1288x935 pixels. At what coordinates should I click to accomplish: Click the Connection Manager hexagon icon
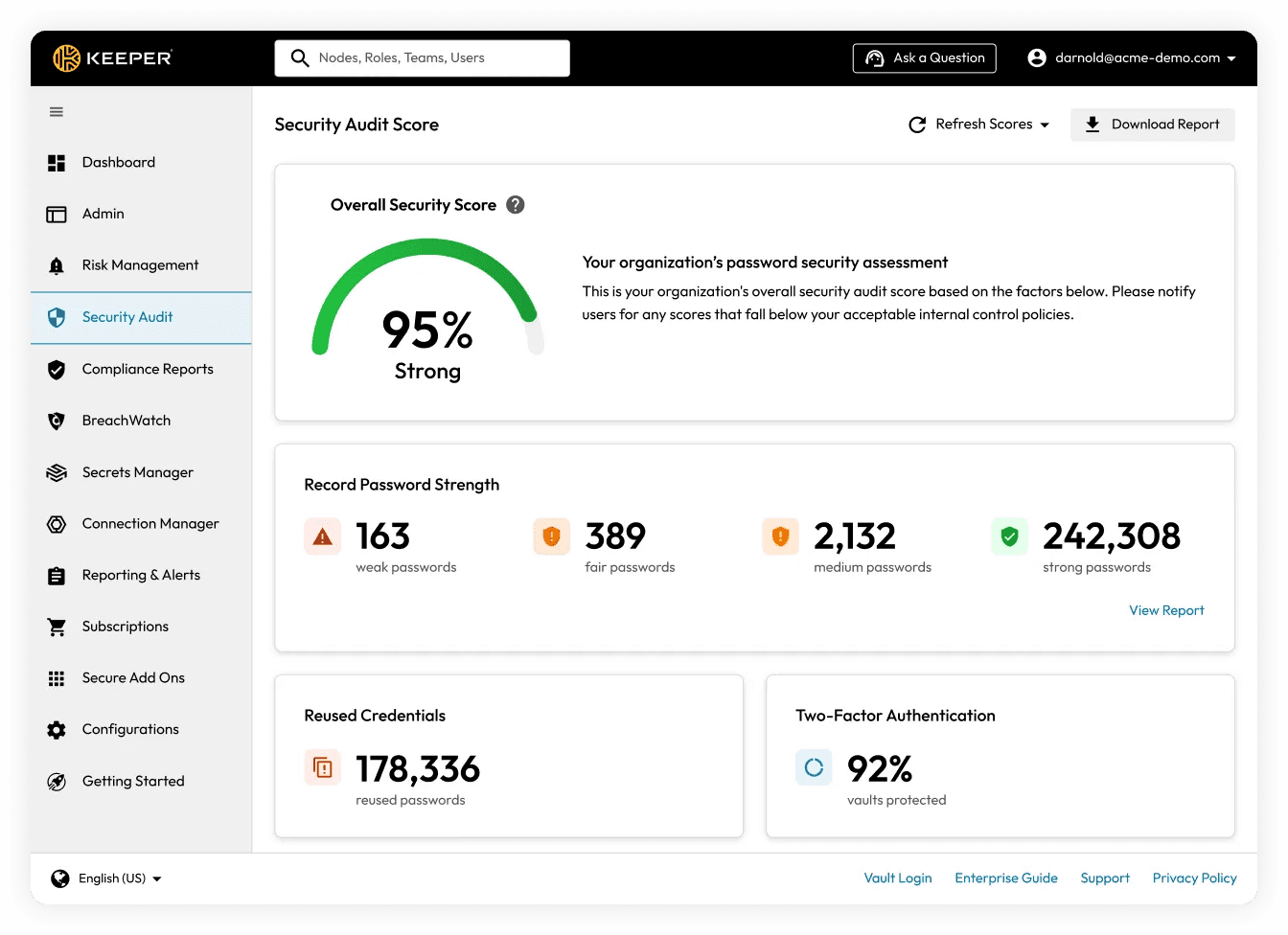pyautogui.click(x=57, y=524)
